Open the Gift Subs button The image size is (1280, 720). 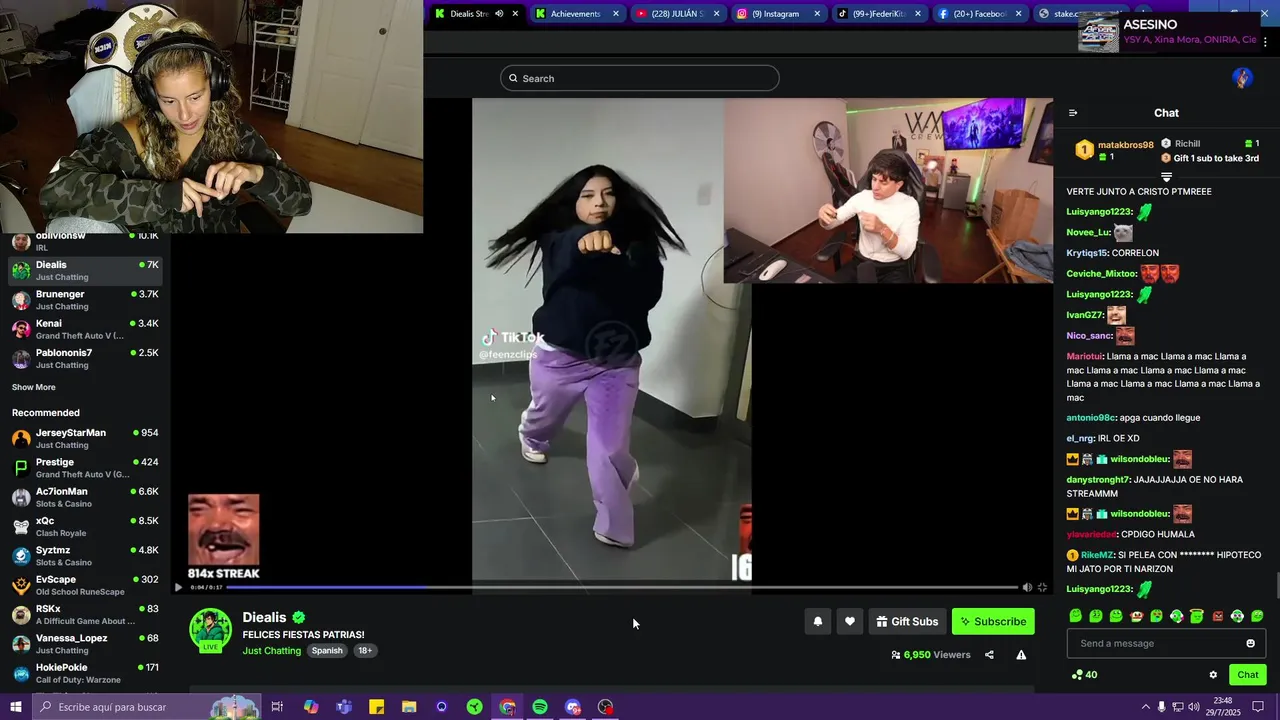(907, 621)
